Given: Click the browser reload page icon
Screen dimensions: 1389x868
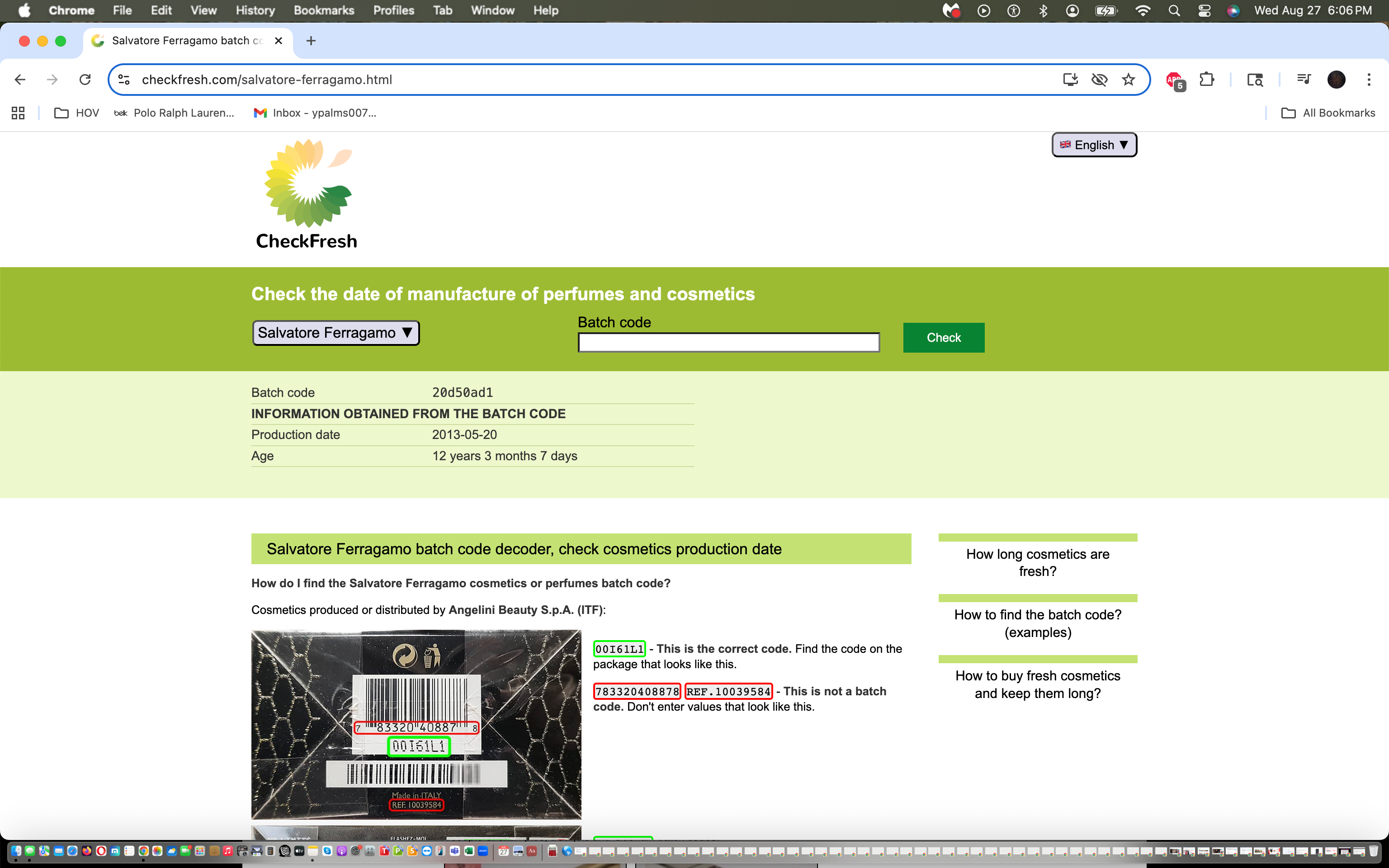Looking at the screenshot, I should tap(85, 80).
